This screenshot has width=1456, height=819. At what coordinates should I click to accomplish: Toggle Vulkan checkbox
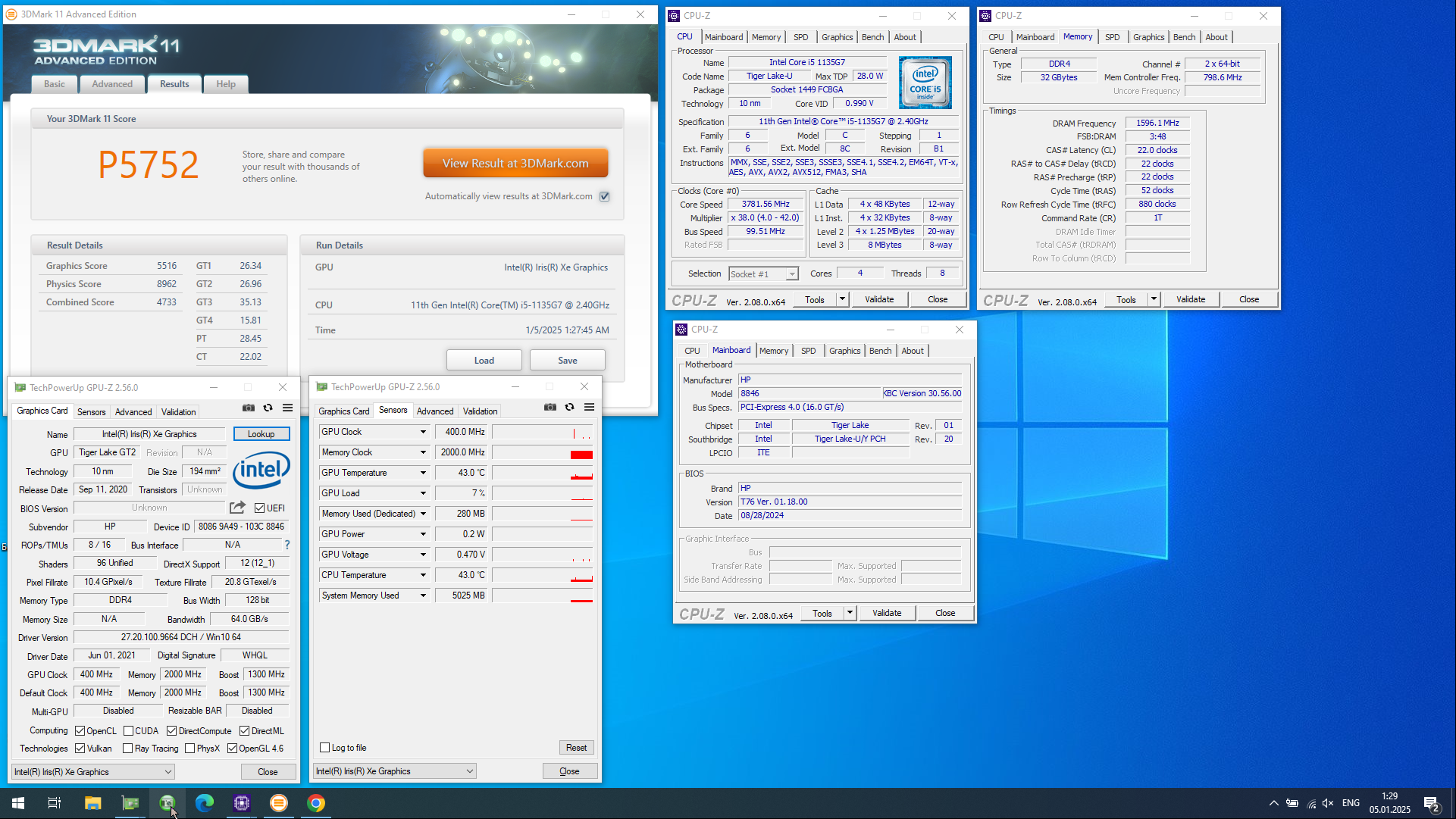pos(80,749)
